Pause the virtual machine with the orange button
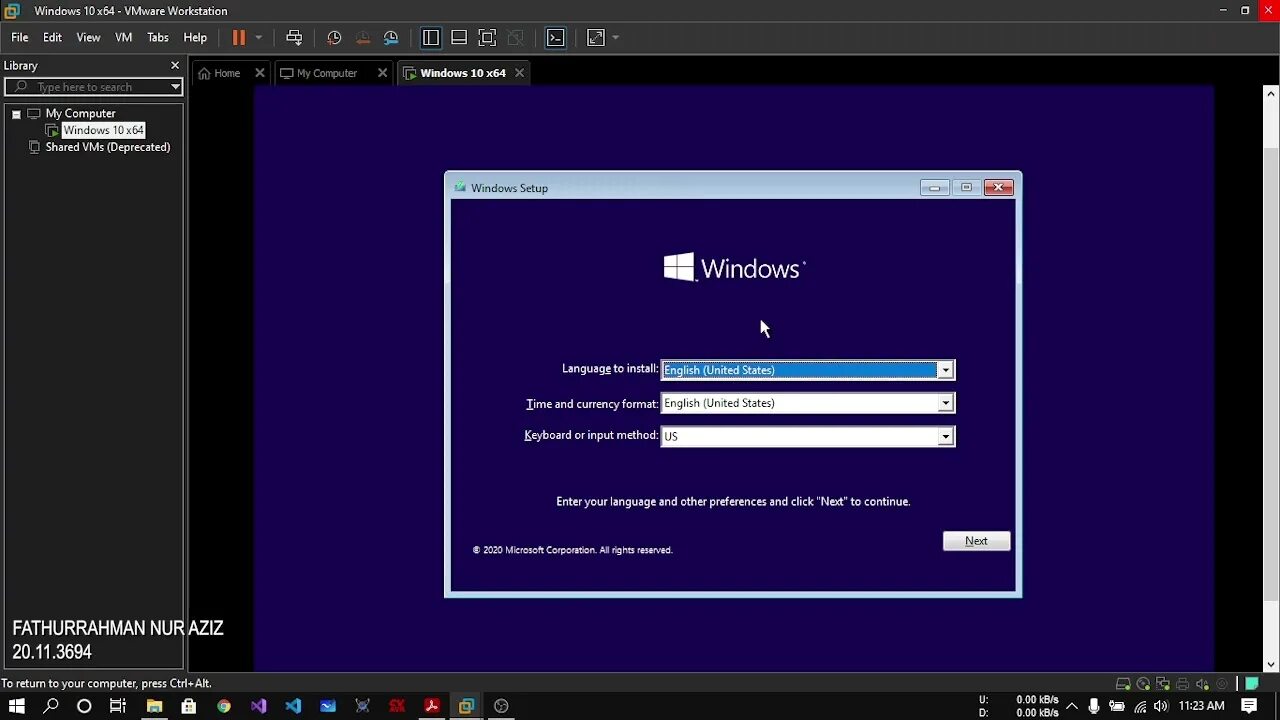Image resolution: width=1280 pixels, height=720 pixels. click(x=238, y=38)
